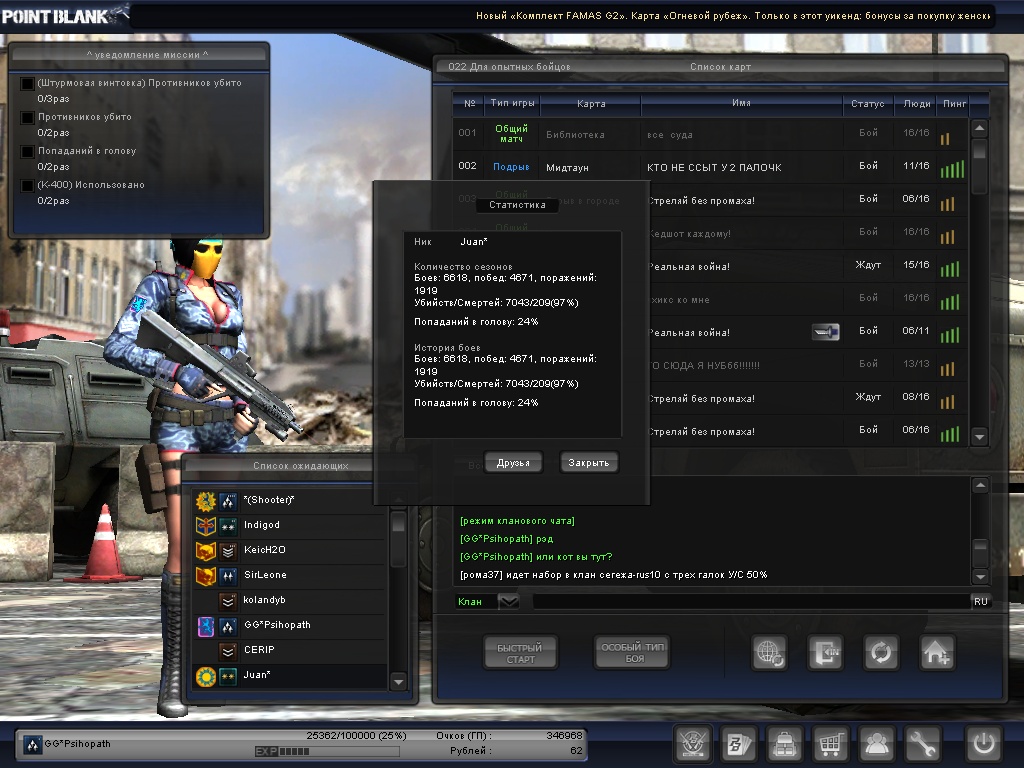
Task: Click the house plus create room icon
Action: click(x=936, y=652)
